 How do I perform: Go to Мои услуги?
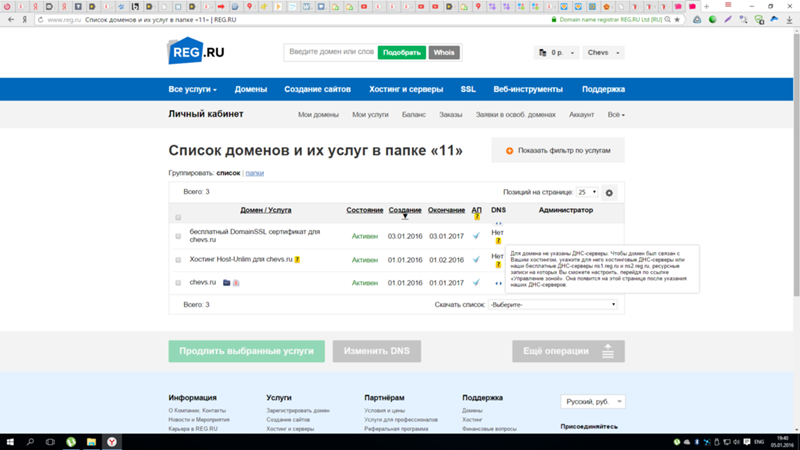click(370, 115)
